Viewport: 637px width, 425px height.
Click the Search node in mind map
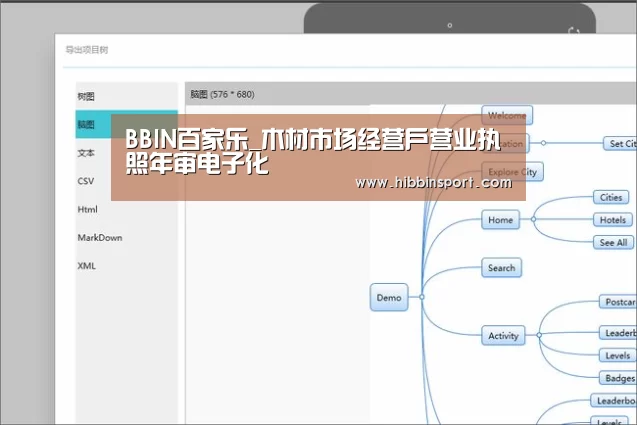pos(501,268)
